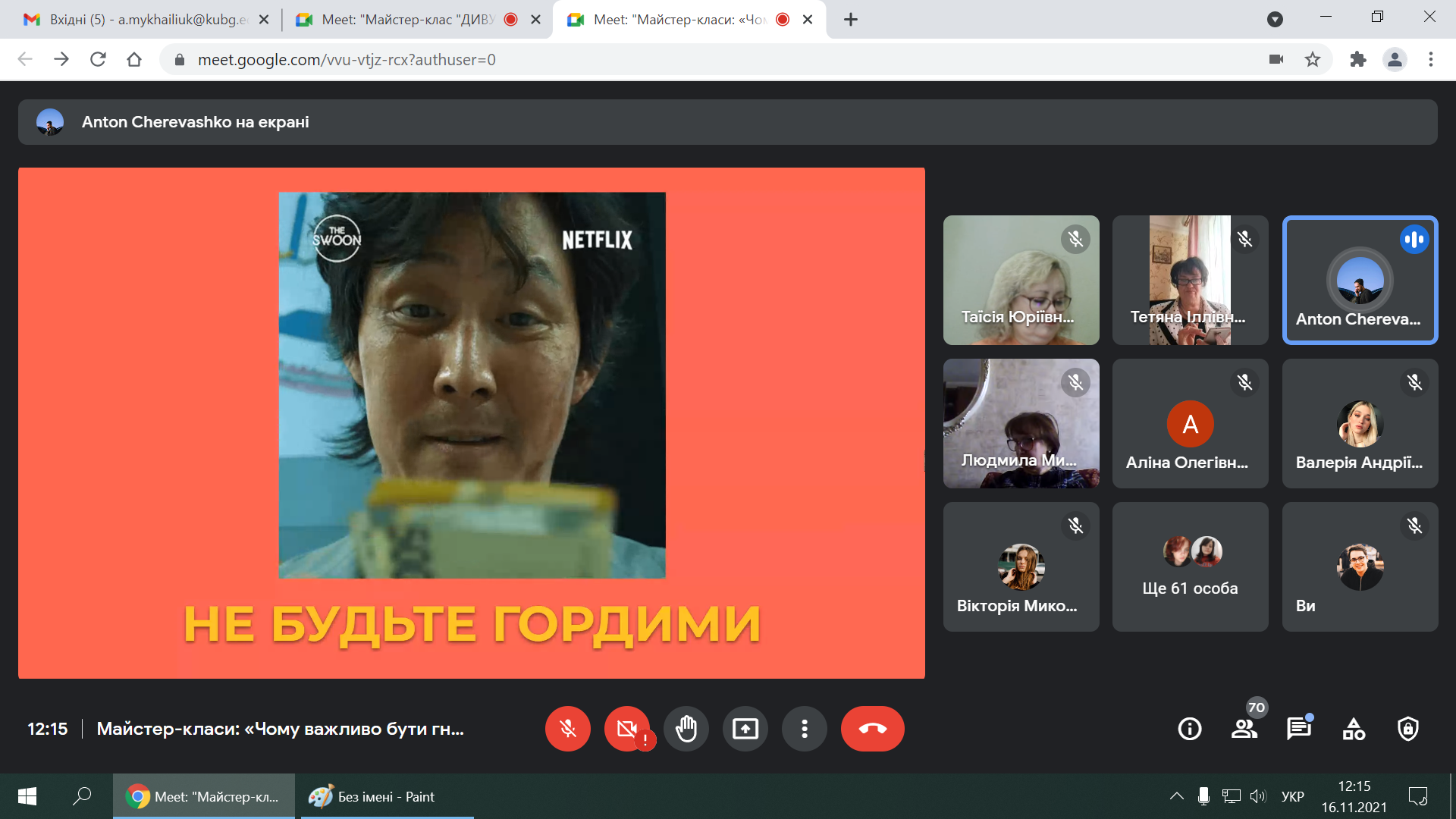Show the participants list
Image resolution: width=1456 pixels, height=819 pixels.
[1244, 729]
